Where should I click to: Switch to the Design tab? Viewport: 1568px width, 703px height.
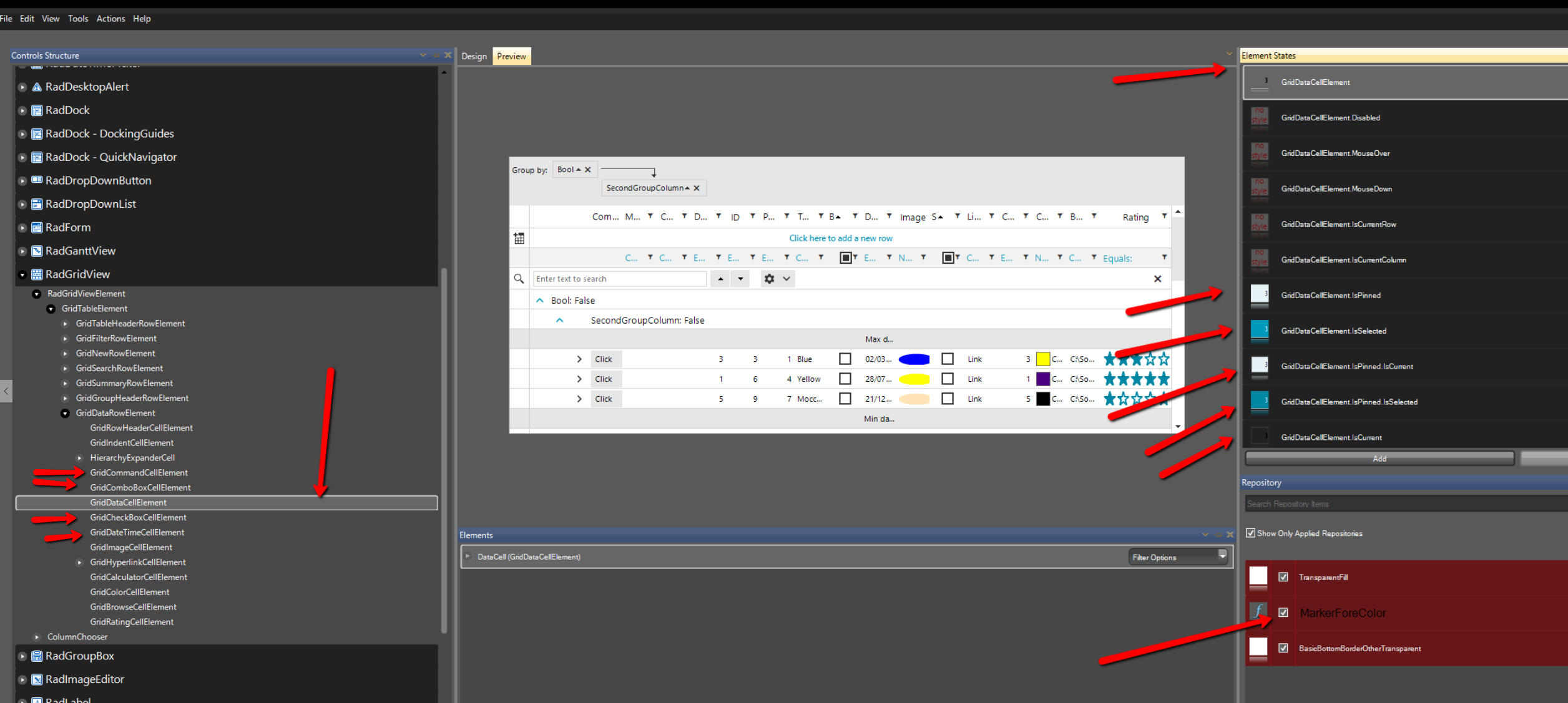474,56
